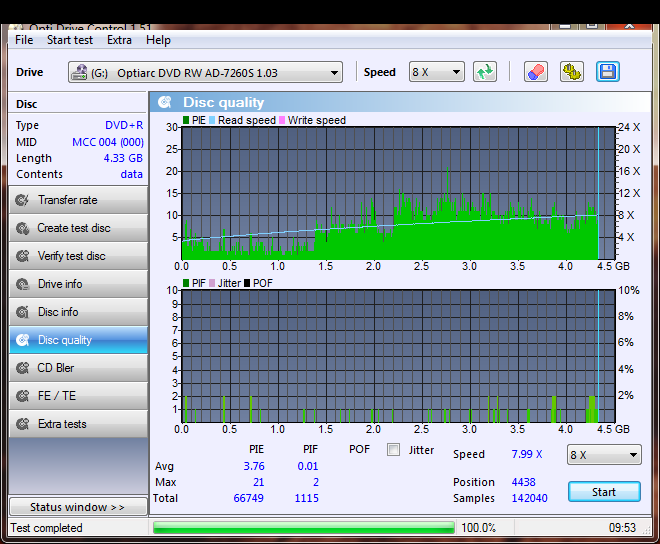This screenshot has width=660, height=544.
Task: Click the eraser icon to erase disc
Action: coord(536,72)
